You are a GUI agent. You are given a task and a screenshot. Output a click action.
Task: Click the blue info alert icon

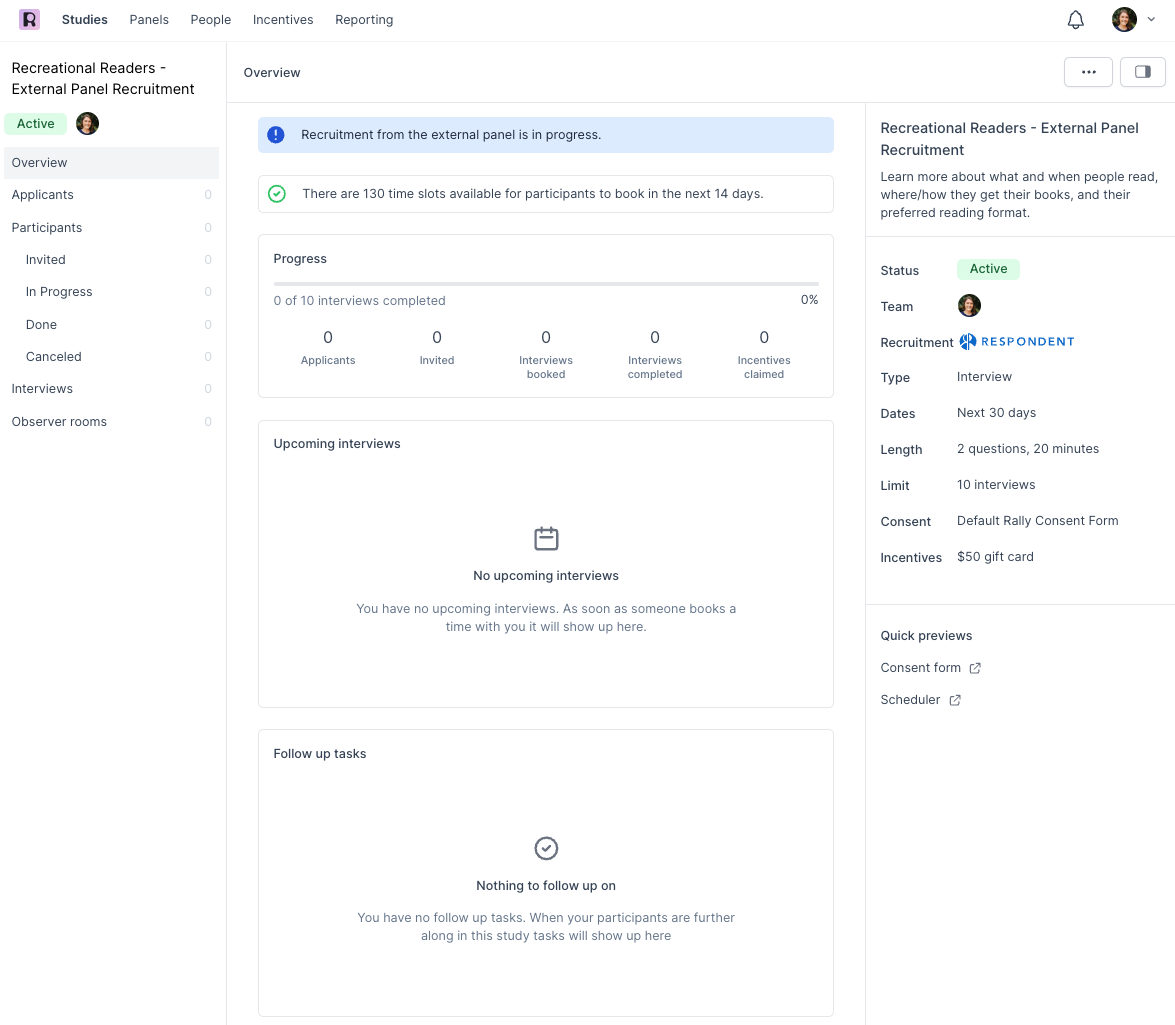click(x=276, y=135)
